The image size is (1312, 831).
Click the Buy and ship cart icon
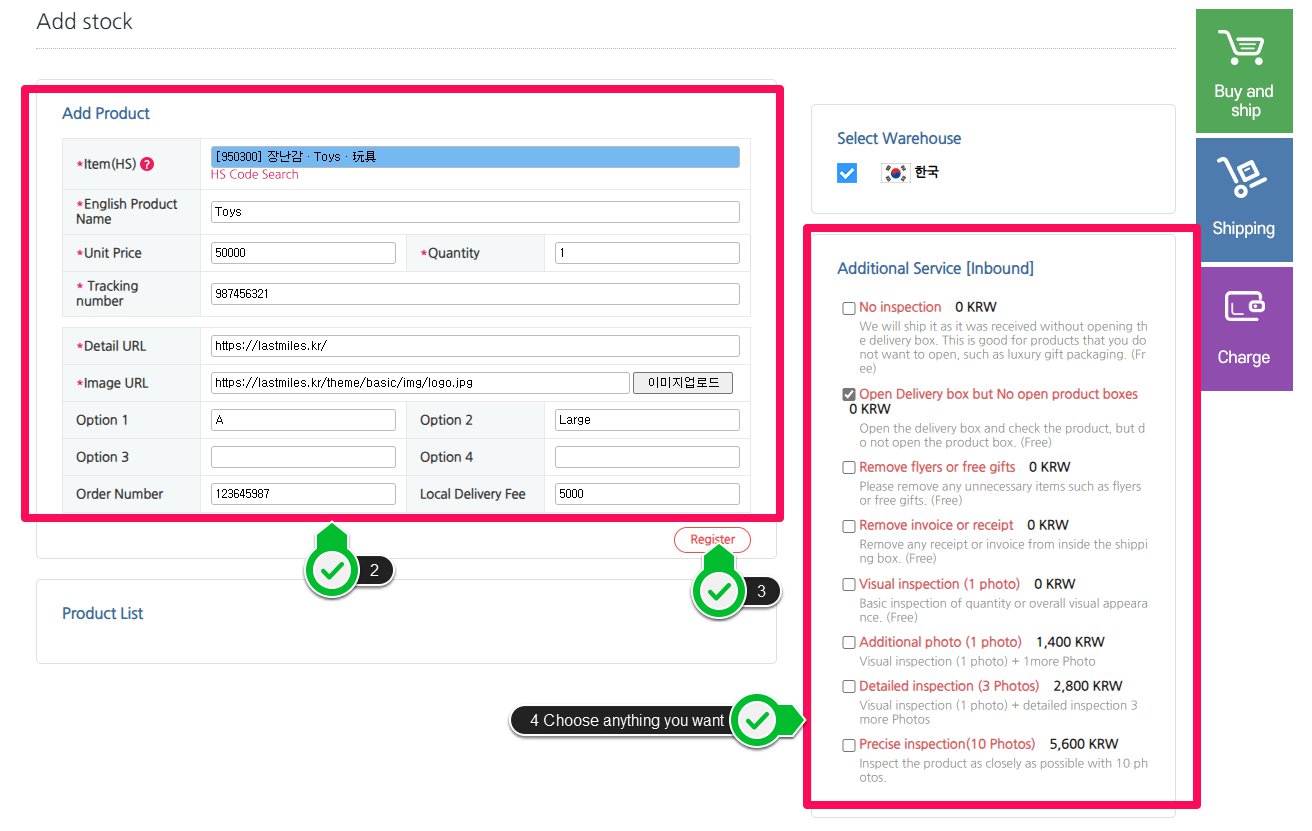tap(1243, 48)
